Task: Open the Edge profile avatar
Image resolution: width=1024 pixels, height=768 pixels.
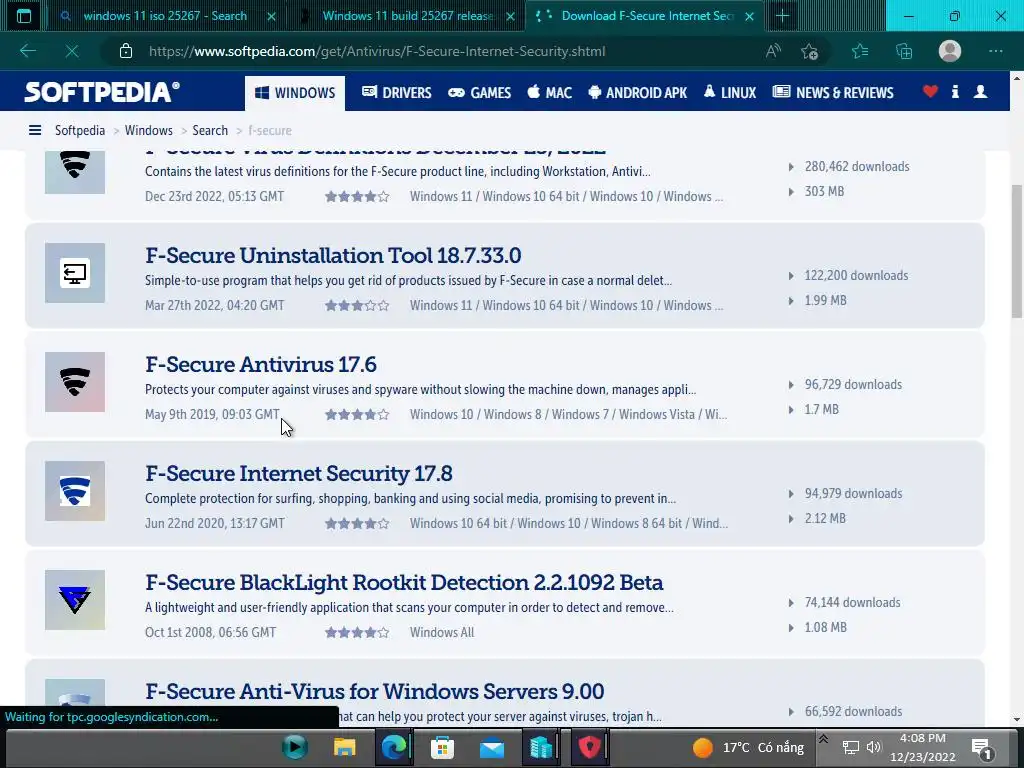Action: (950, 51)
